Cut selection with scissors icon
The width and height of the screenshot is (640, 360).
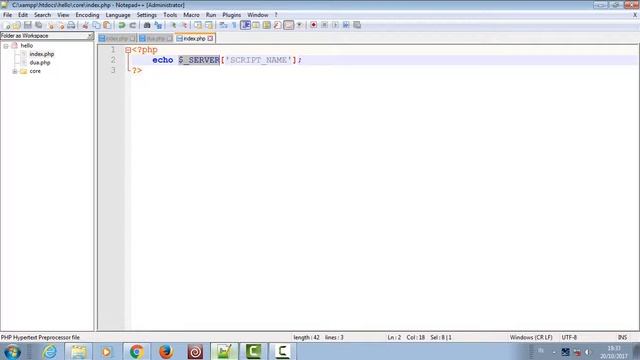click(x=85, y=25)
